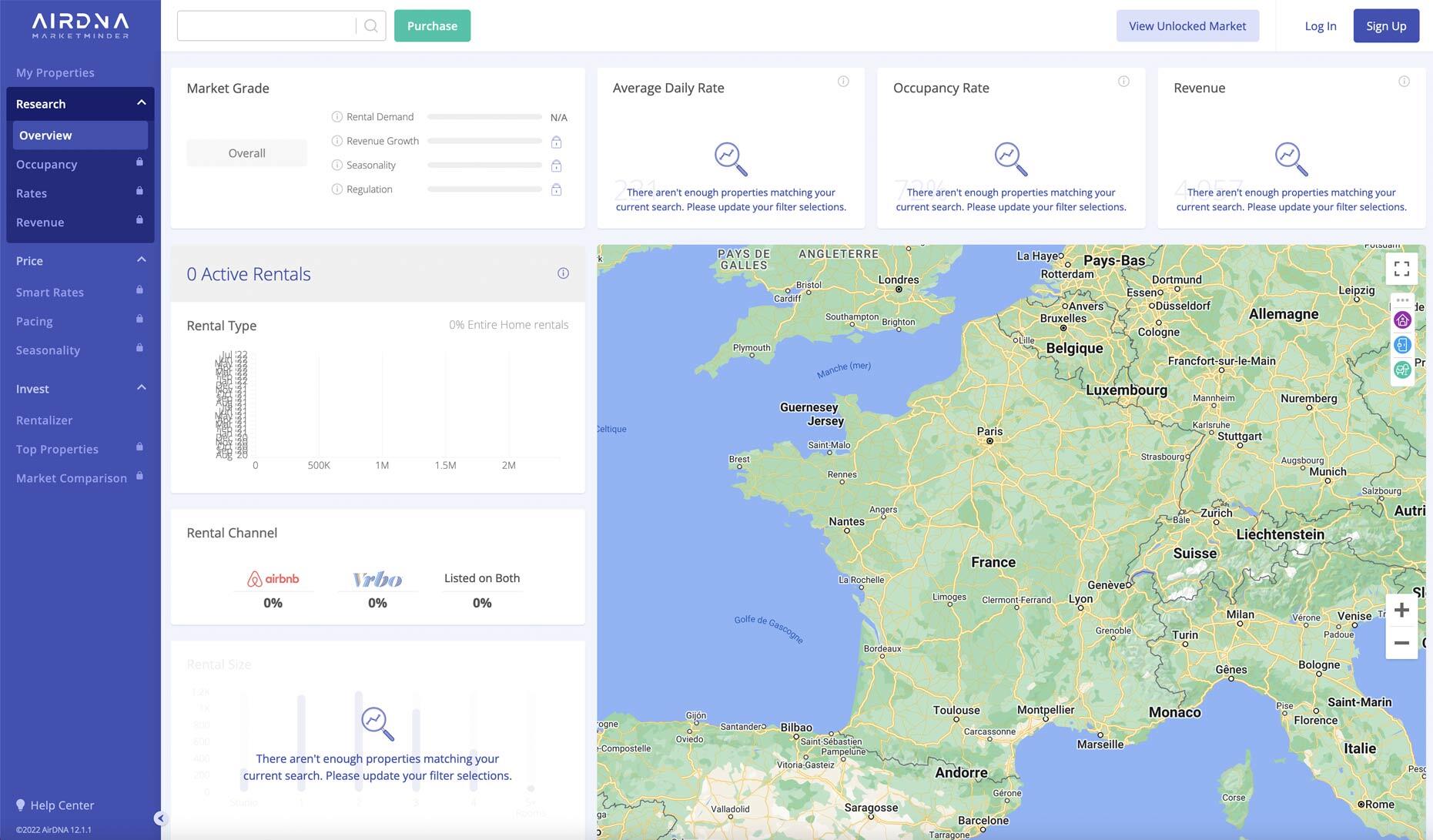Click info icon next to Active Rentals
The image size is (1433, 840).
tap(563, 273)
